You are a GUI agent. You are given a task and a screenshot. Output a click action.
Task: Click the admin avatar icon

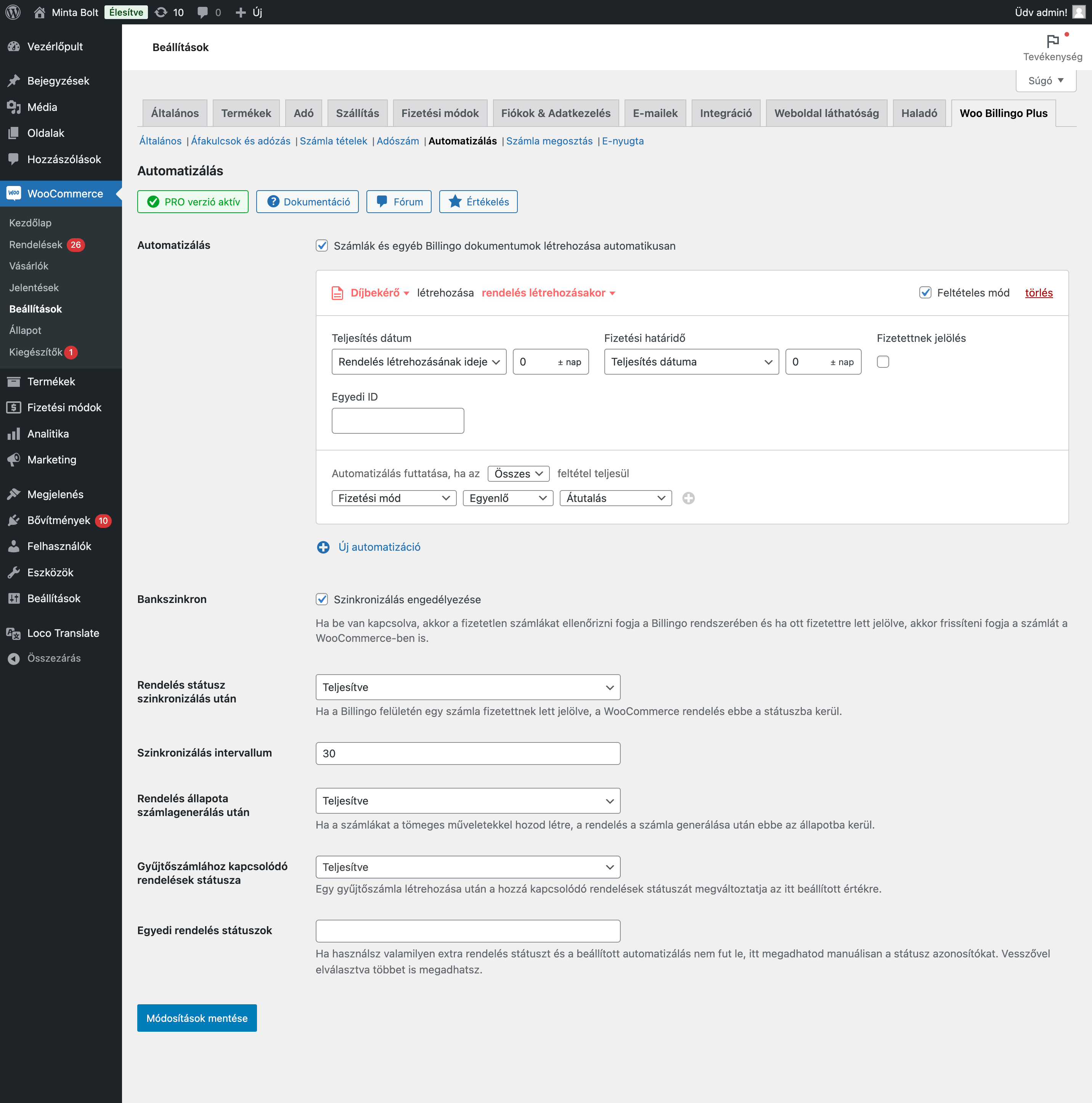point(1078,12)
